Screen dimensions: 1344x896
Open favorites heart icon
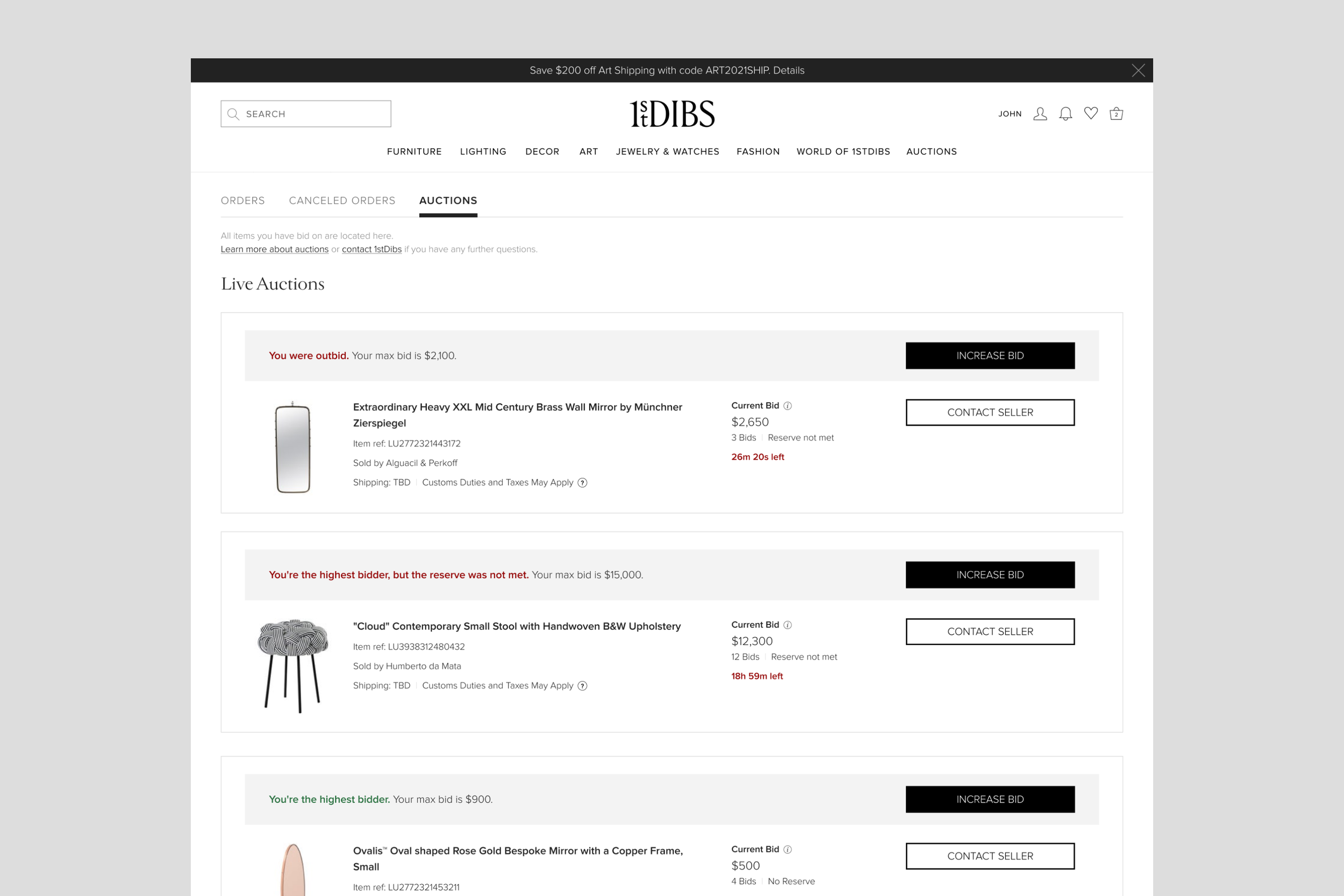[1091, 113]
